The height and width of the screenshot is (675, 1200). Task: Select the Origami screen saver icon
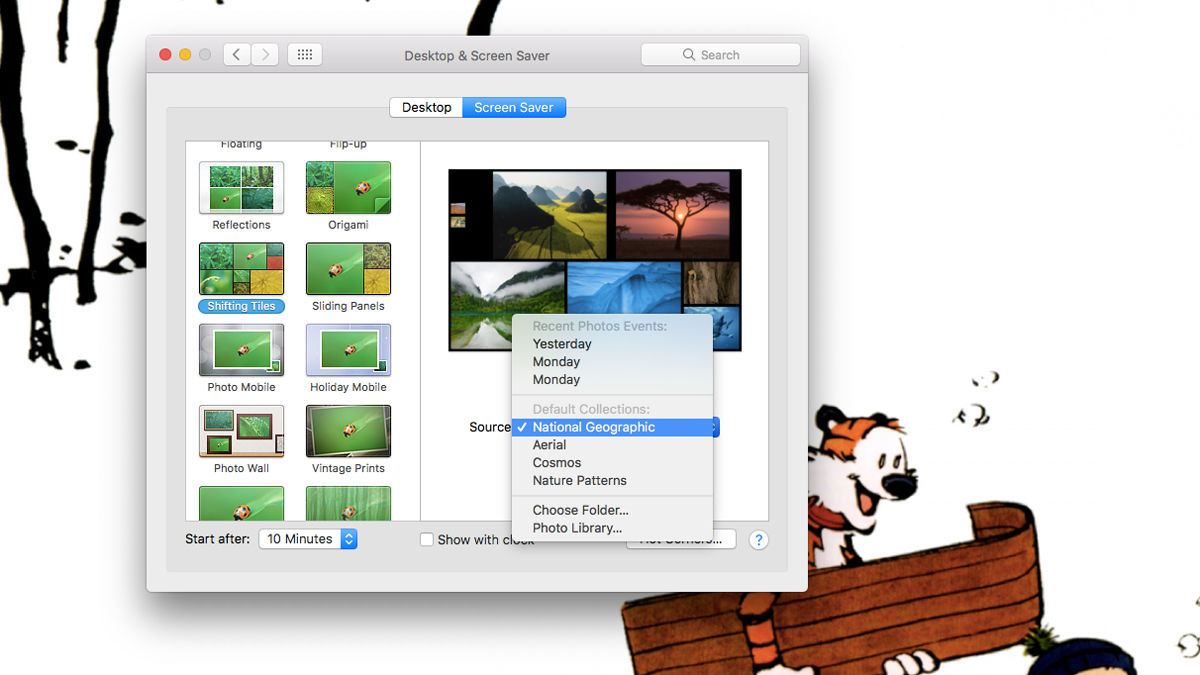[x=348, y=188]
